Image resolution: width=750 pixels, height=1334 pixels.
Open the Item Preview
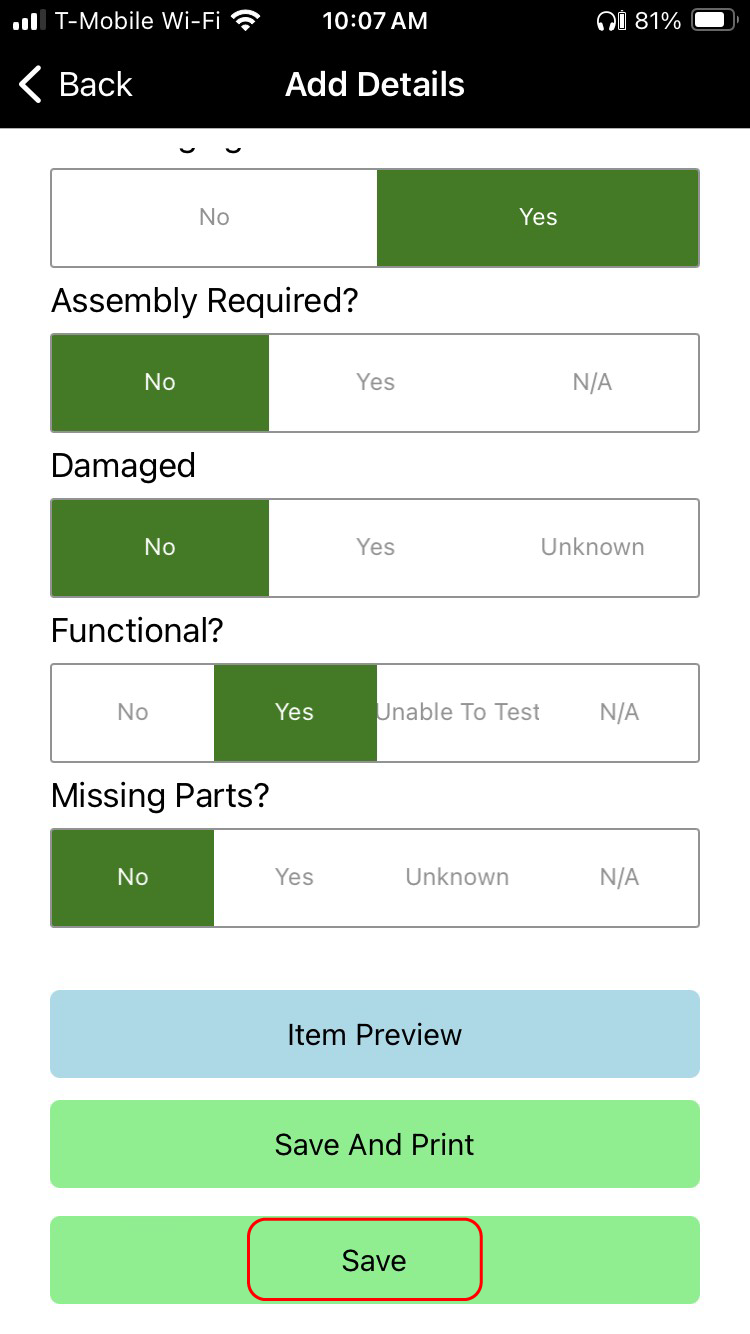point(375,1034)
